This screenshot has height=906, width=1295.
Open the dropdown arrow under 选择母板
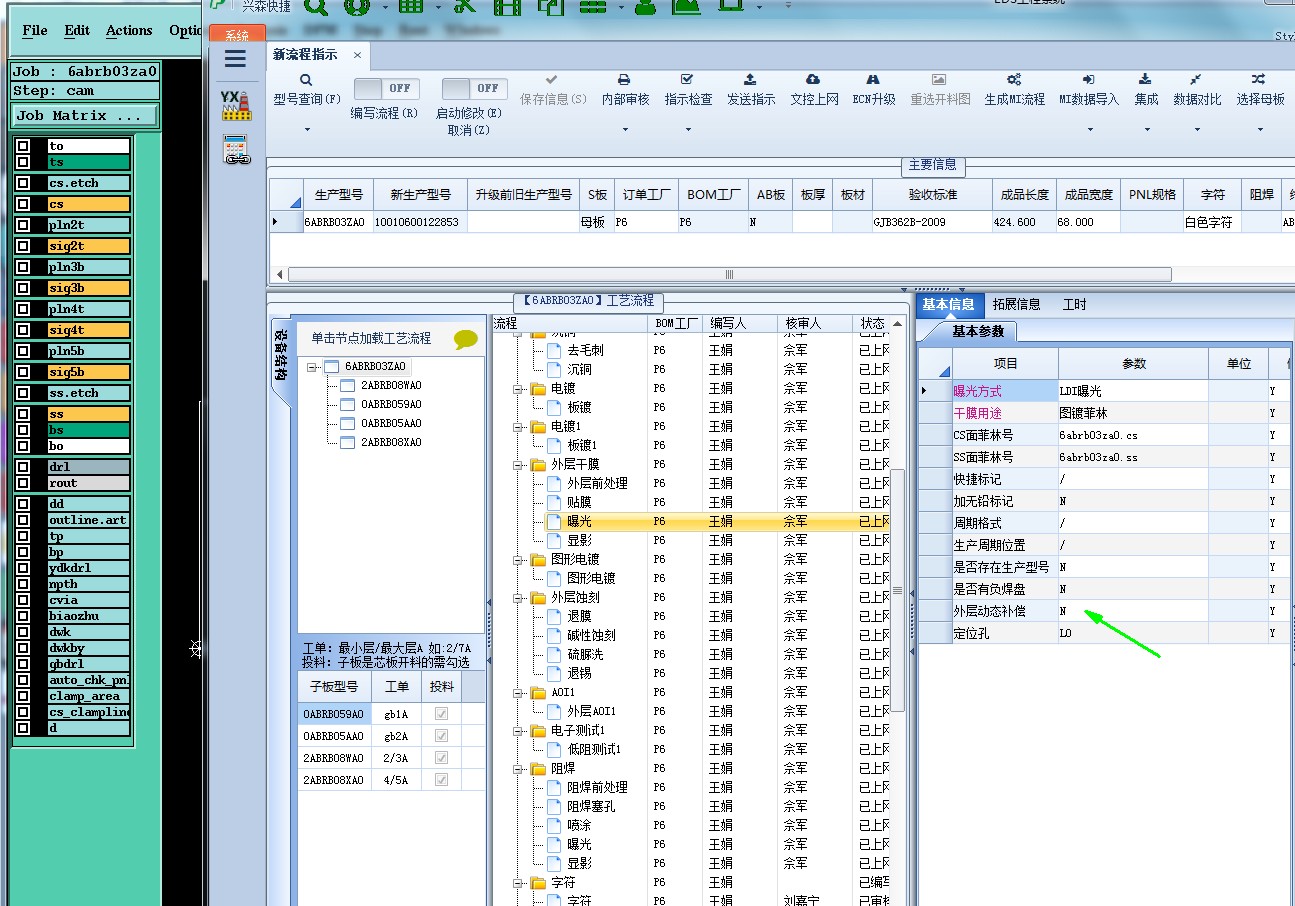(x=1259, y=129)
